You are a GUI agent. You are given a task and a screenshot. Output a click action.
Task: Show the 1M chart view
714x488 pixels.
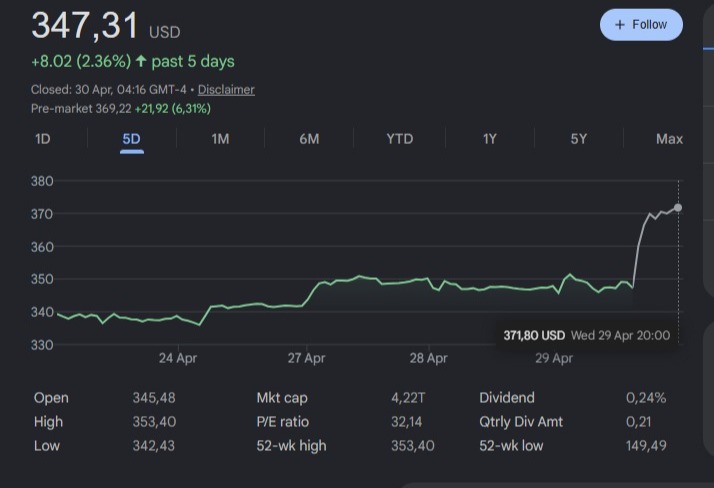[220, 139]
